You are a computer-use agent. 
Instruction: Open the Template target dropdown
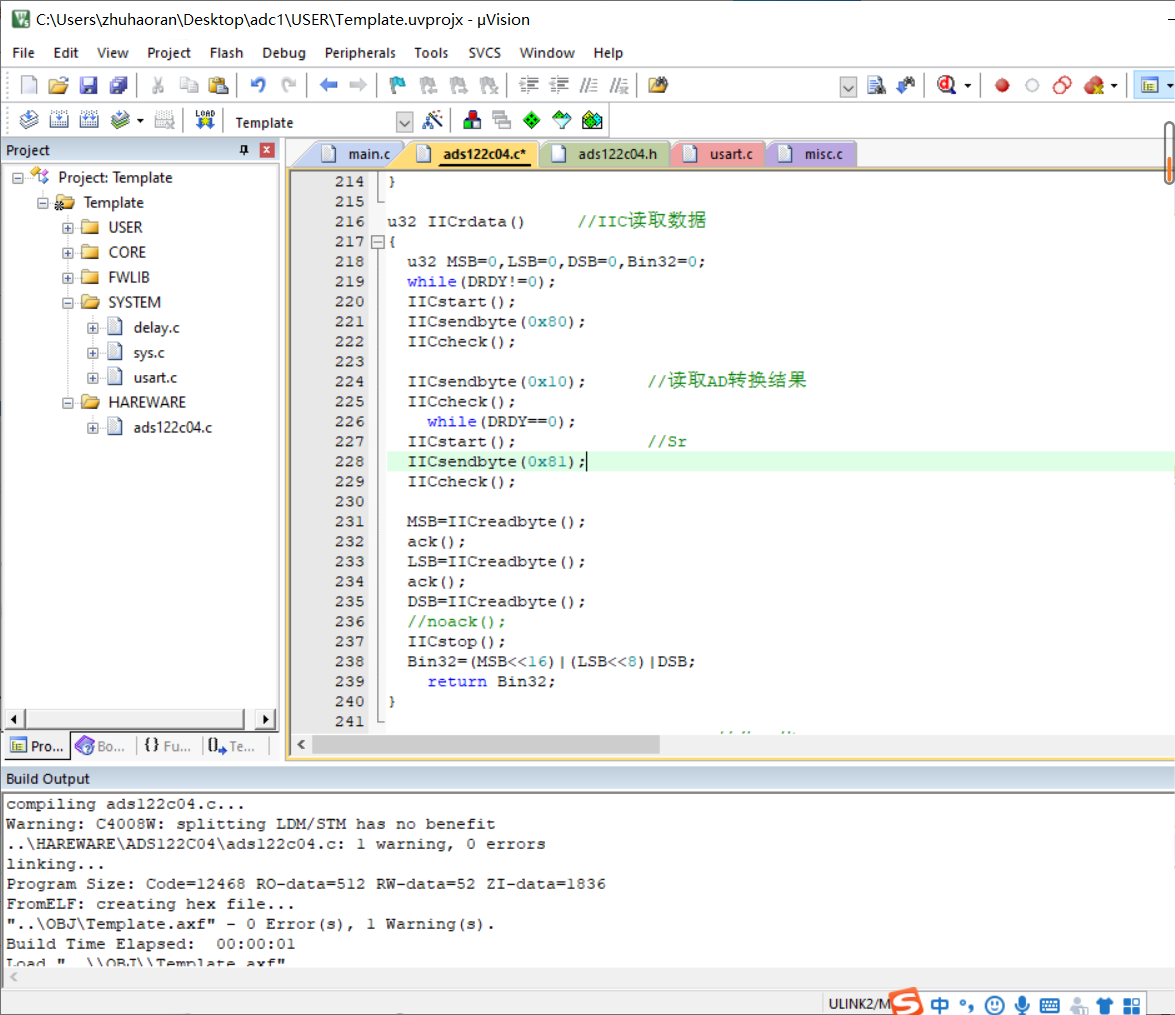[404, 122]
